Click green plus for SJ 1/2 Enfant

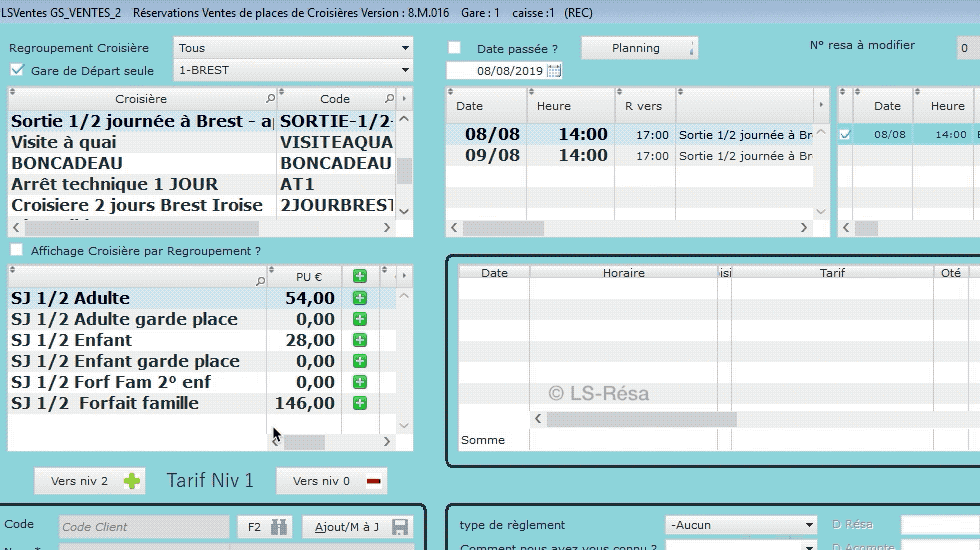click(360, 340)
